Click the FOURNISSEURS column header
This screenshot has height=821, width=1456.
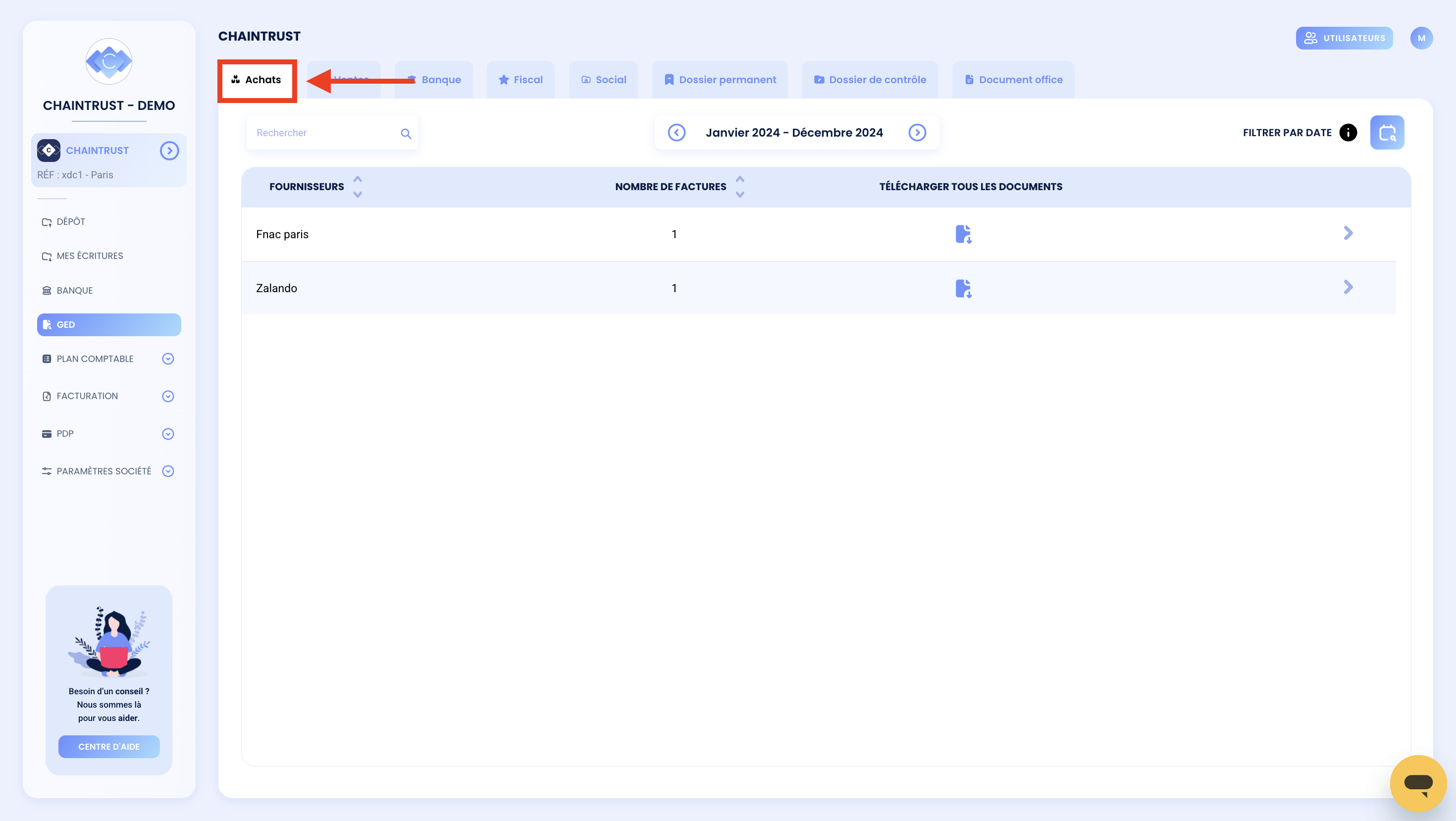(x=307, y=187)
